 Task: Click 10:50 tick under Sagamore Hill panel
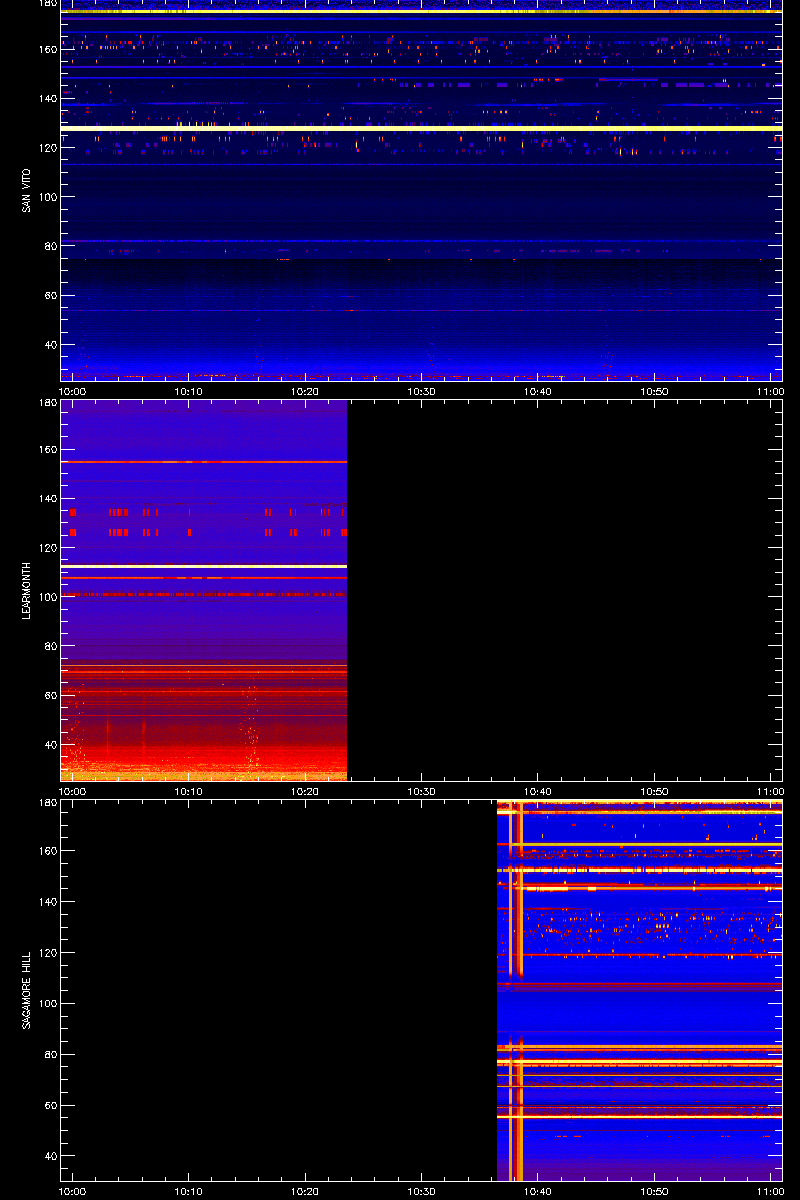coord(654,1191)
